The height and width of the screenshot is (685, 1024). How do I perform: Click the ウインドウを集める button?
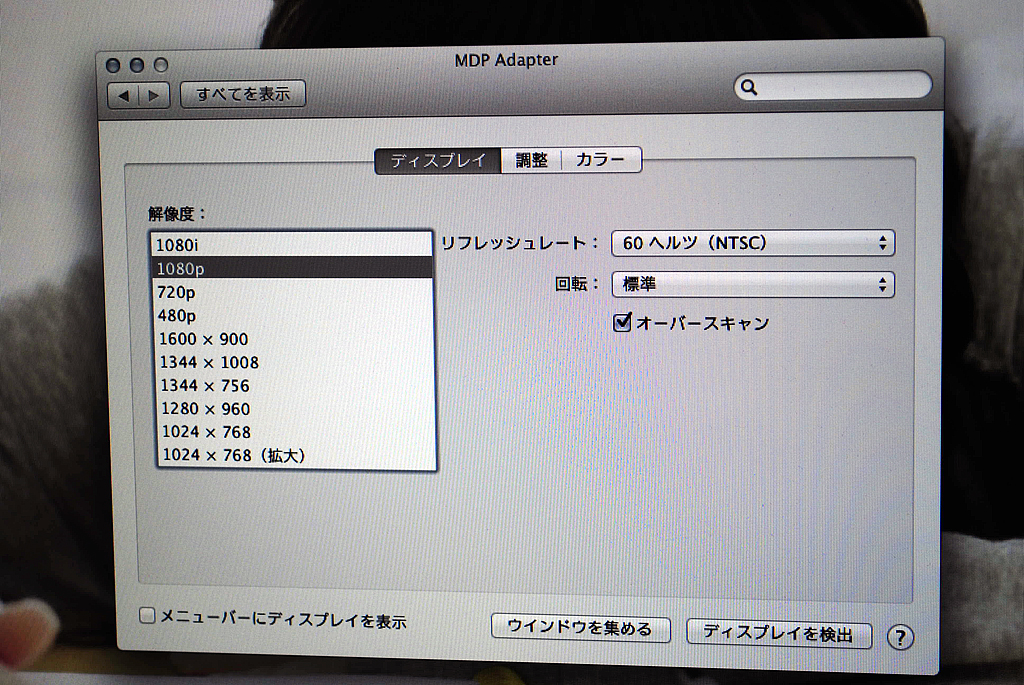[579, 628]
